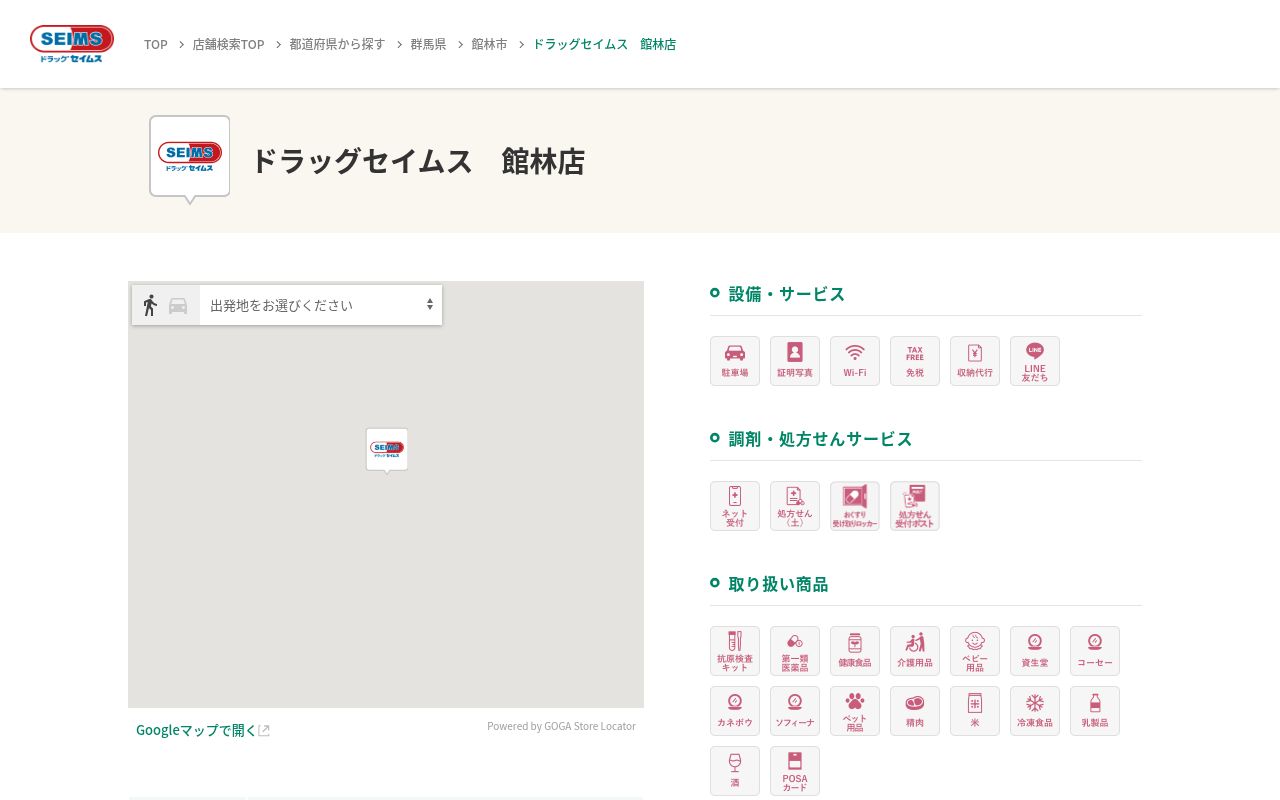Click the コーセー cosmetics icon

[x=1095, y=651]
